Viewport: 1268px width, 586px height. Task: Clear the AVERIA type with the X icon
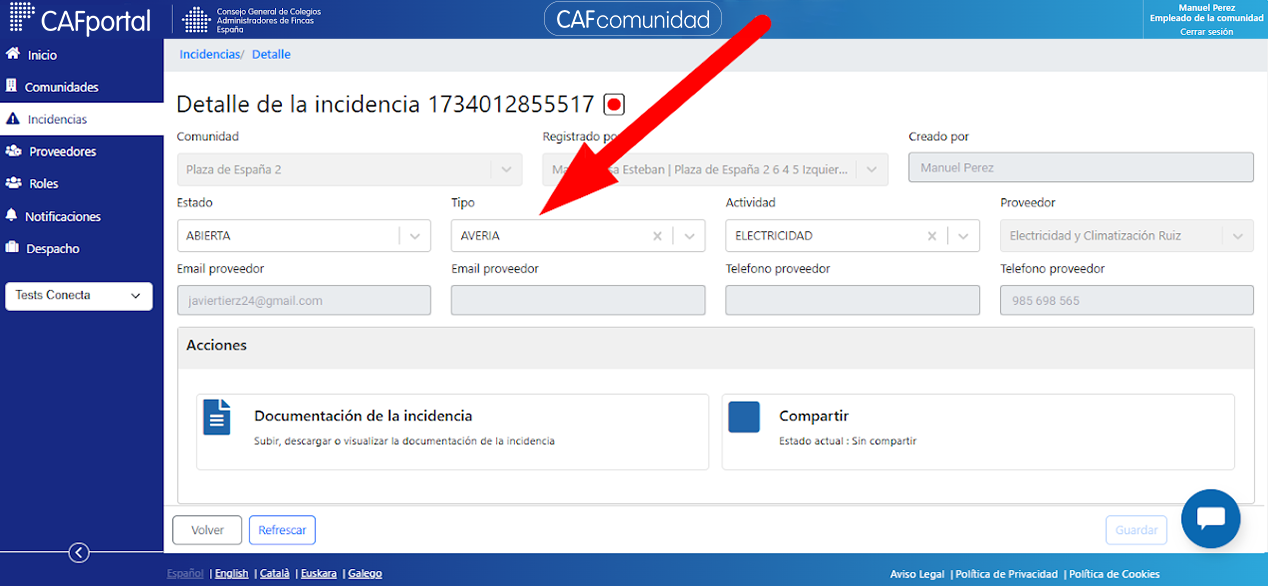point(657,236)
